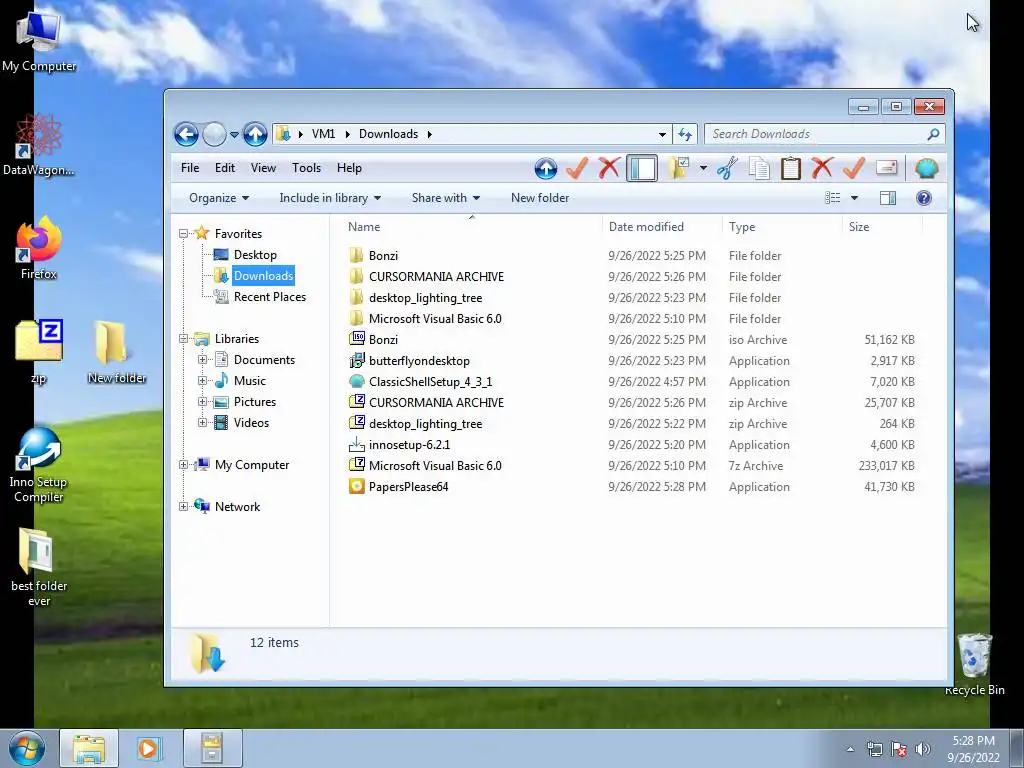Open the Edit menu
This screenshot has height=768, width=1024.
225,168
